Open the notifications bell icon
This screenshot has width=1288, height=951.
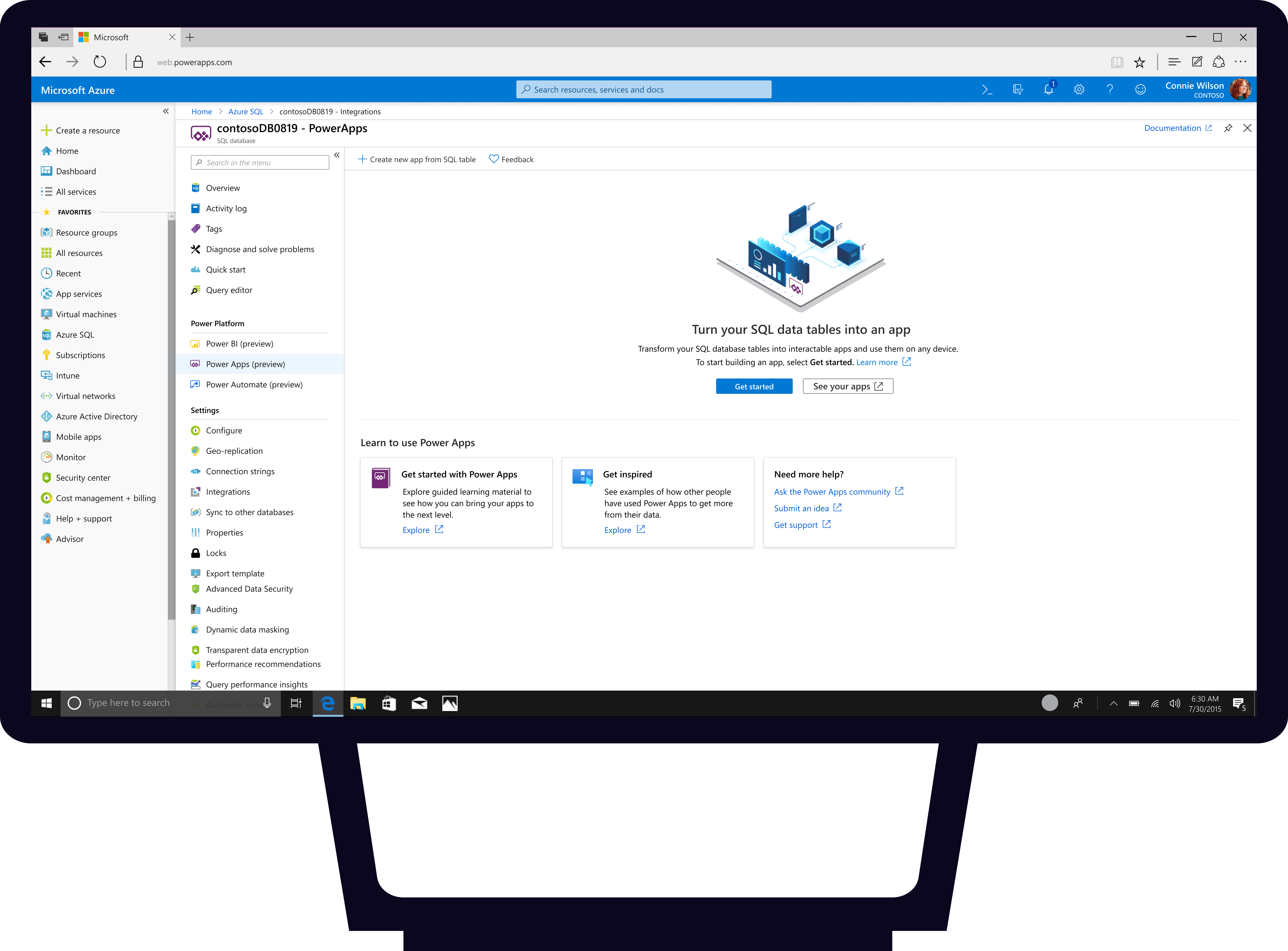[1049, 90]
